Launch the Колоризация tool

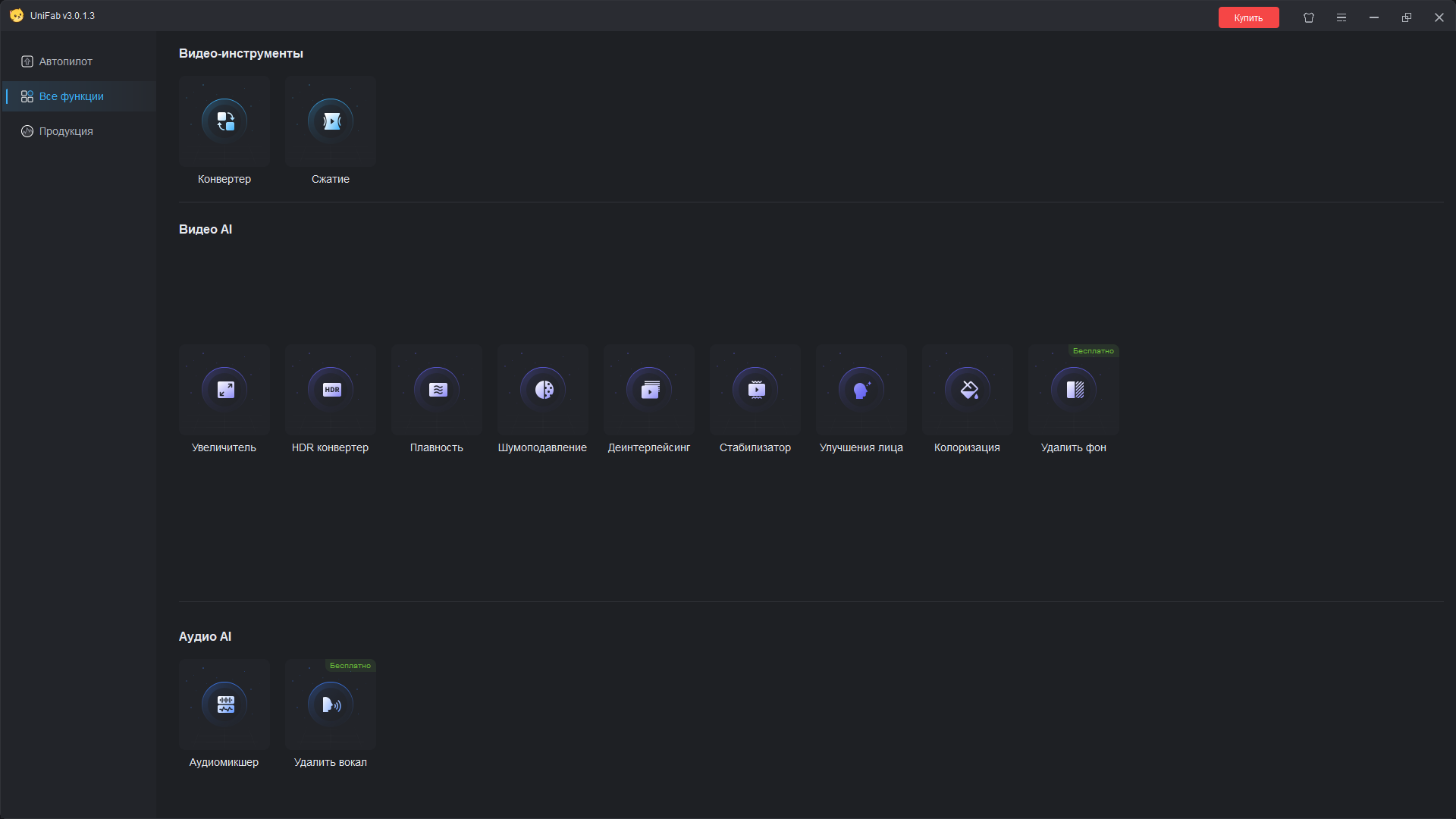(968, 390)
